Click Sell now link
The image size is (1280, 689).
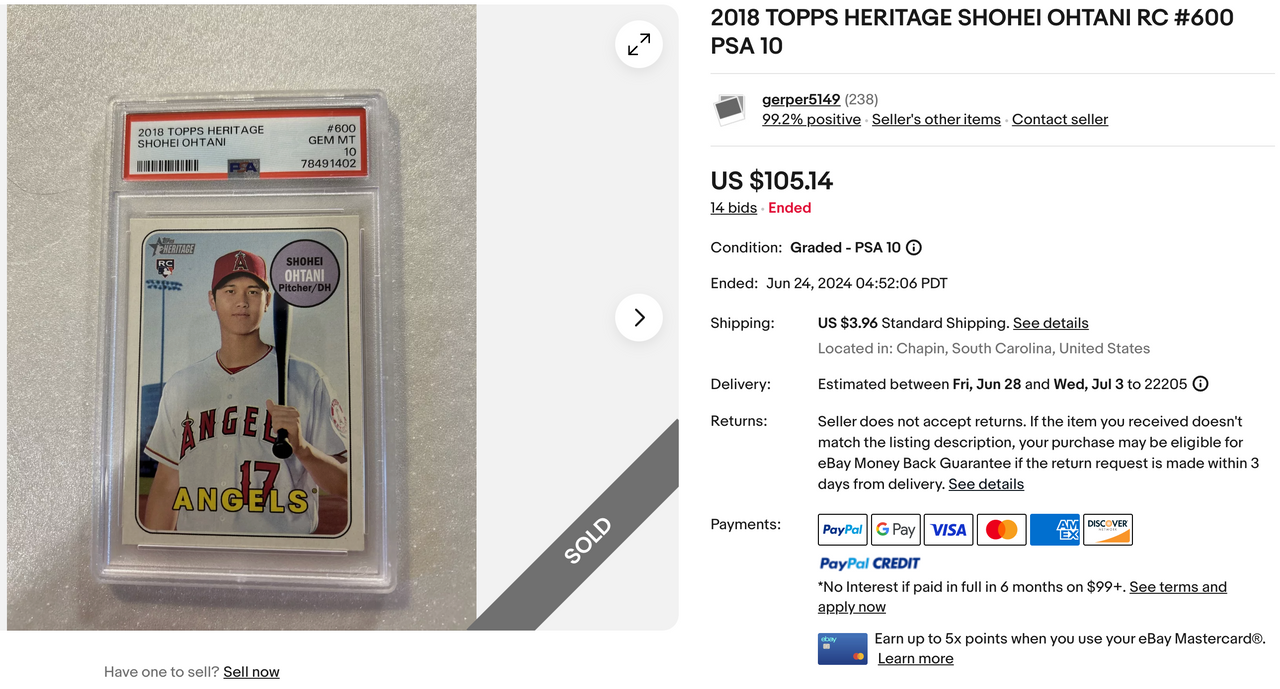click(x=251, y=672)
